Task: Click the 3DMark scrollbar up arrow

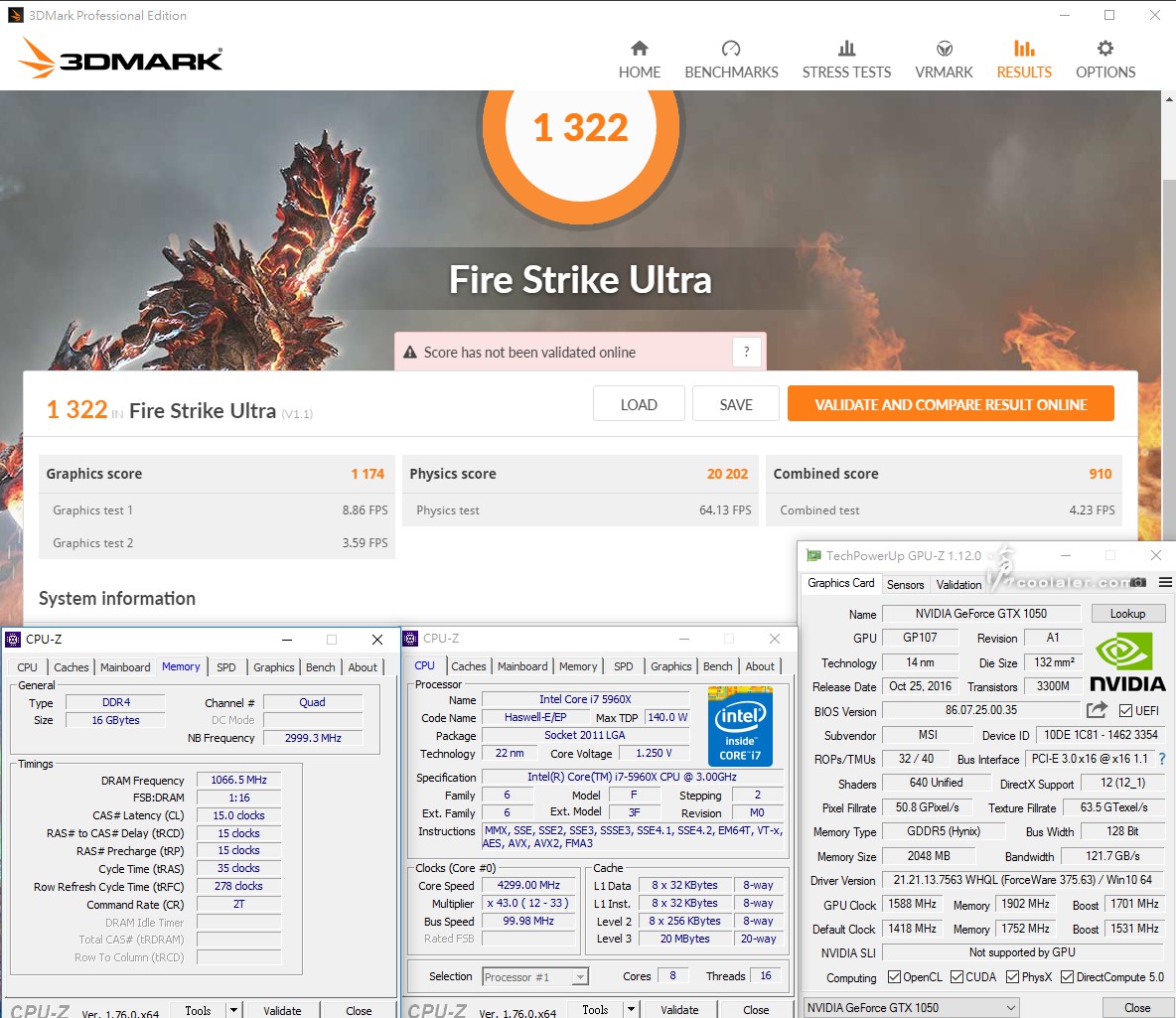Action: pos(1169,98)
